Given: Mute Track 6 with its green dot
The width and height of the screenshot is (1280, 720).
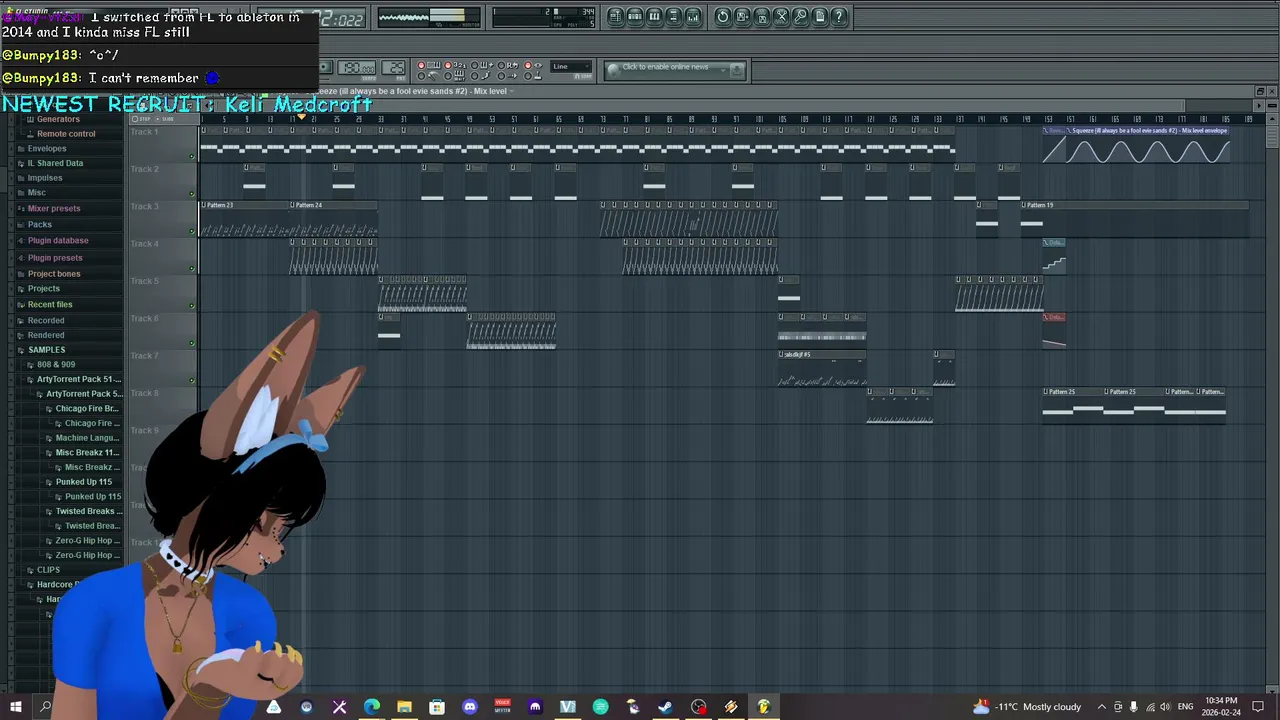Looking at the screenshot, I should tap(192, 343).
